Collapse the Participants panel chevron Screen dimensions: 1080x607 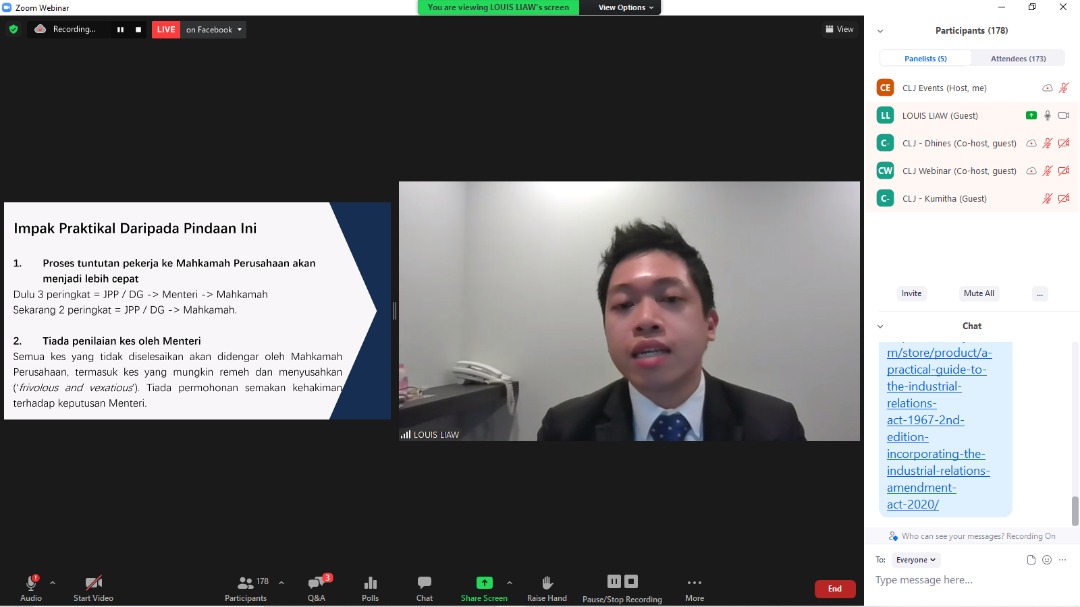880,30
